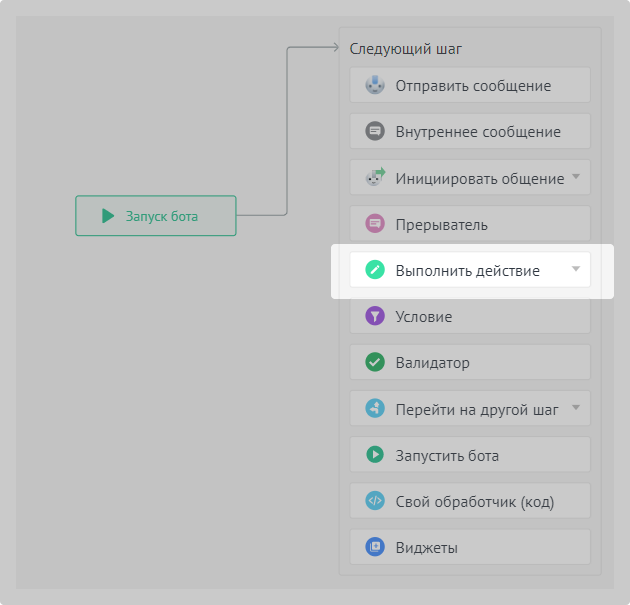Click the green play Запустить бота icon
The height and width of the screenshot is (605, 630).
coord(375,455)
